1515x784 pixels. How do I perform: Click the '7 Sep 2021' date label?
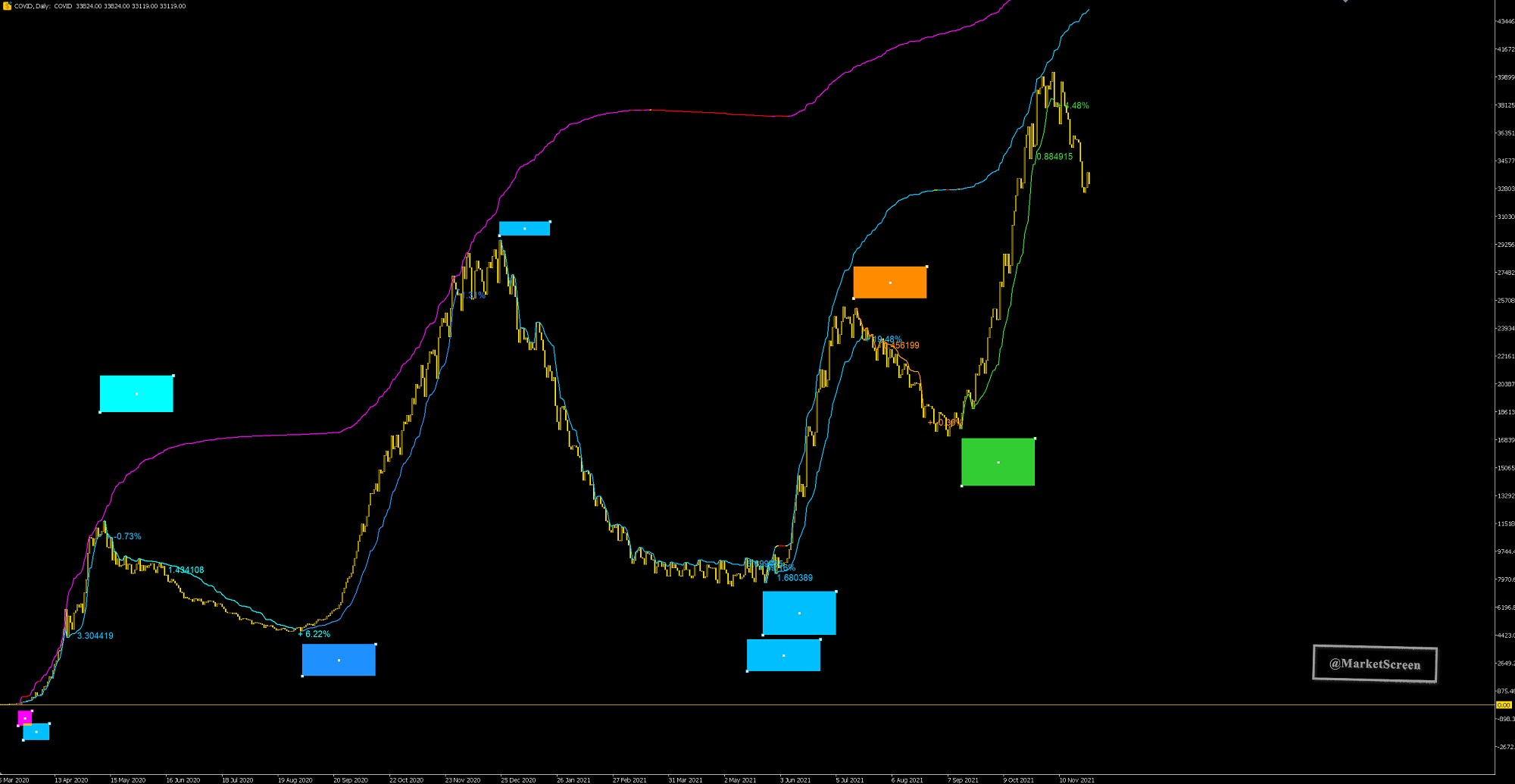pos(963,780)
